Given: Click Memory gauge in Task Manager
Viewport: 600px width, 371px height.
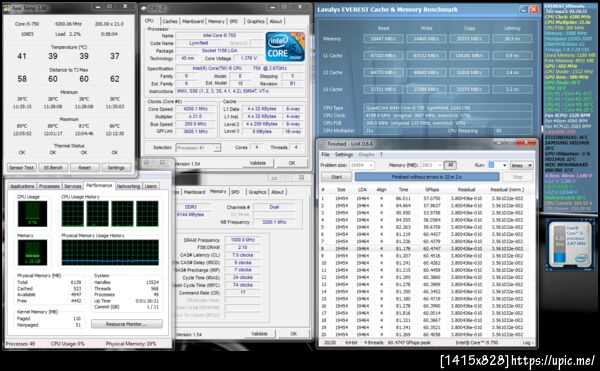Looking at the screenshot, I should (32, 252).
